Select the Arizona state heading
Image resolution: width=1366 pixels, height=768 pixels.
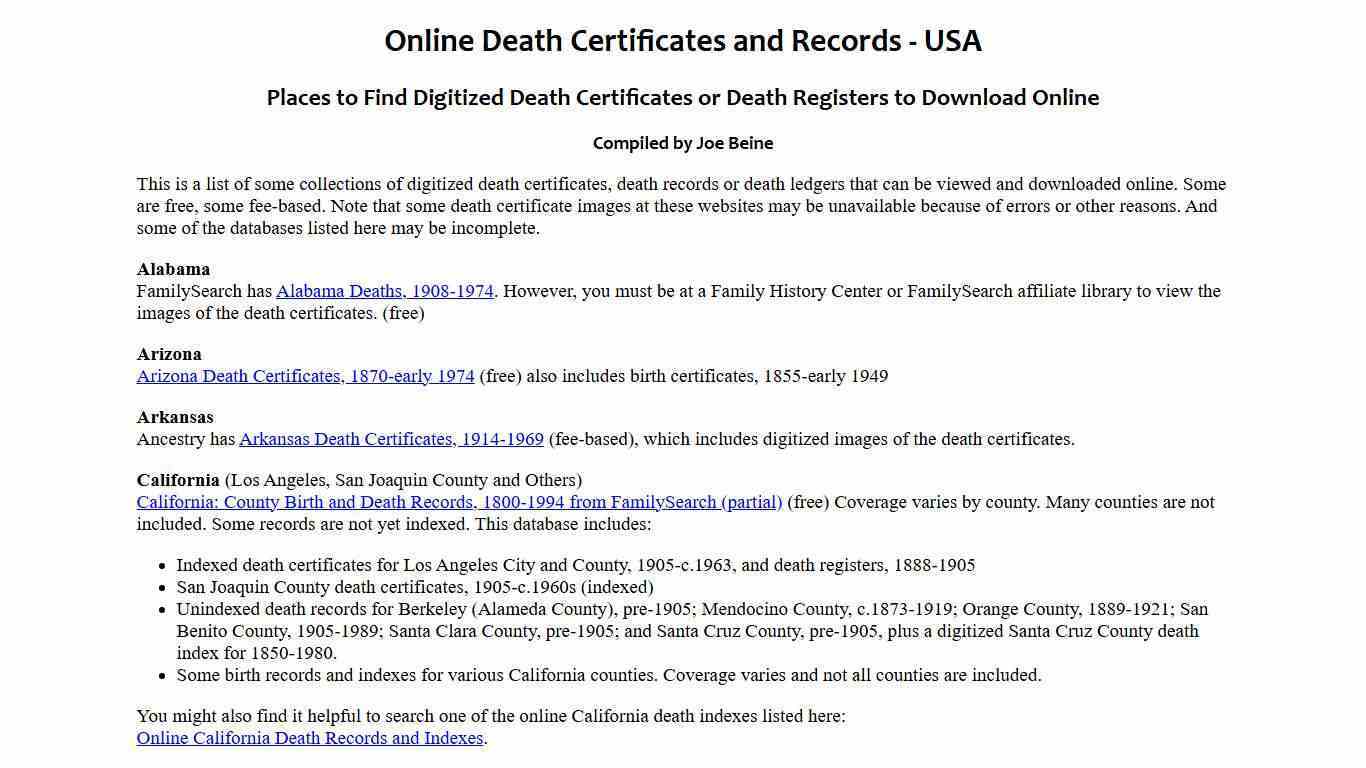170,354
